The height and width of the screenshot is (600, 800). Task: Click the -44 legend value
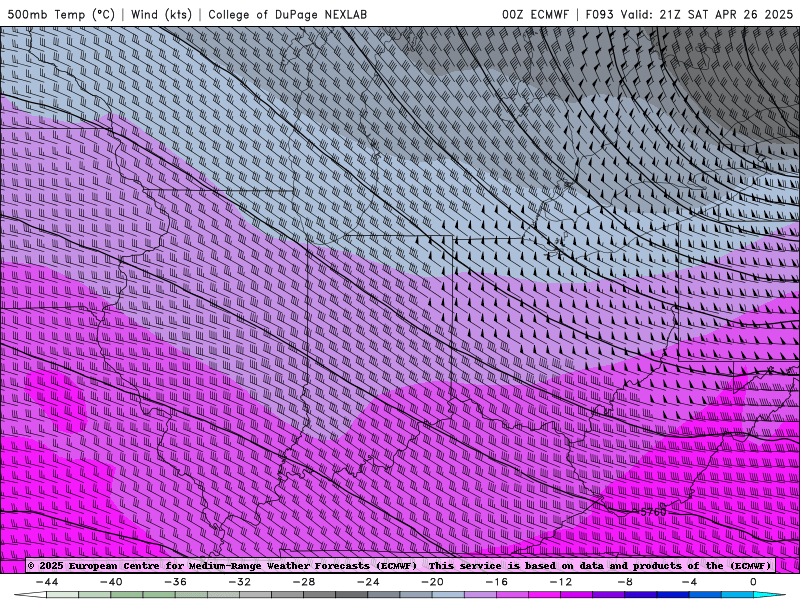coord(47,582)
